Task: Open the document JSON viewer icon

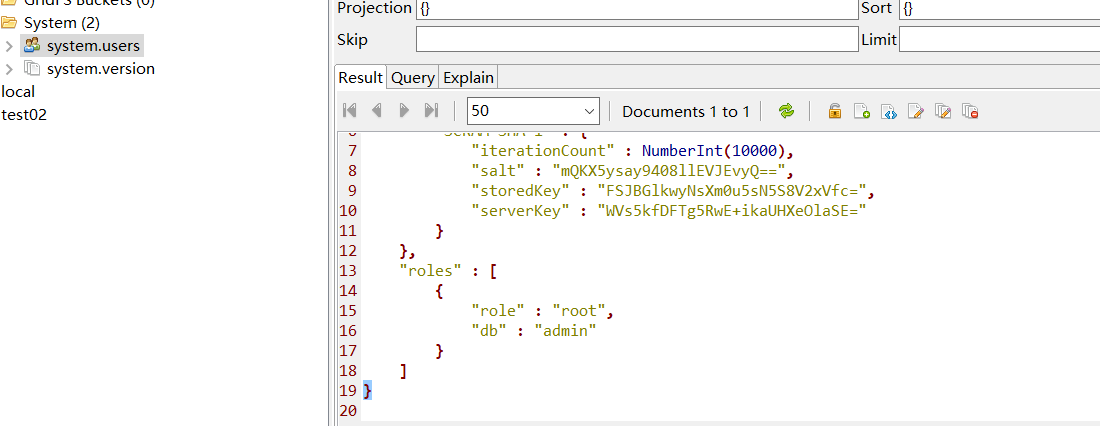Action: point(889,111)
